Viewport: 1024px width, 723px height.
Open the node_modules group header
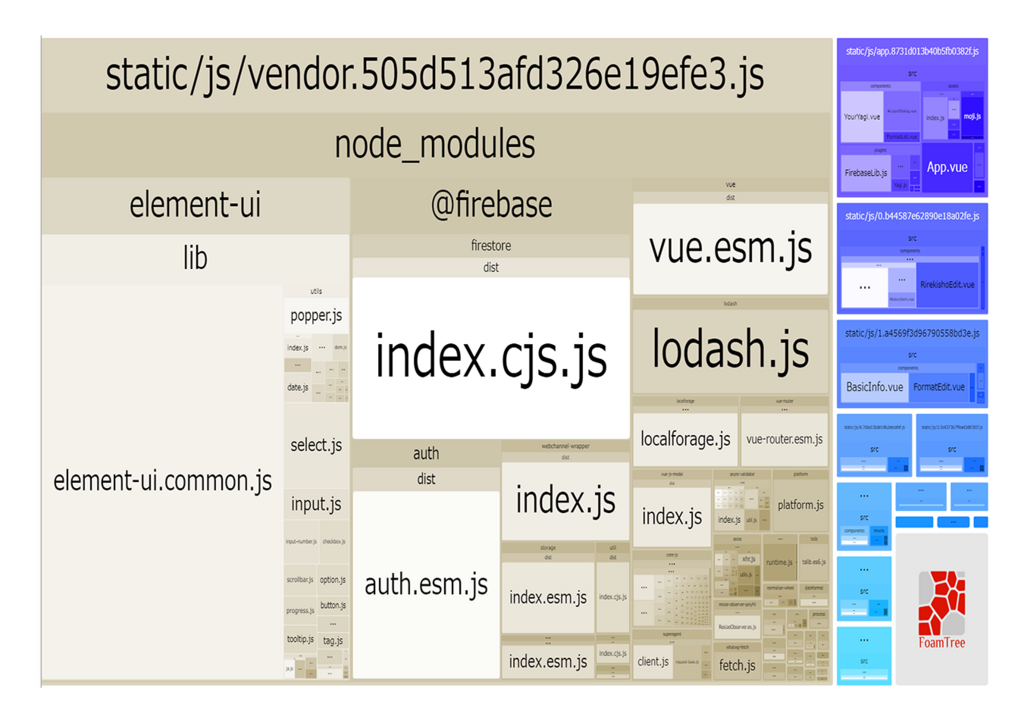[436, 144]
